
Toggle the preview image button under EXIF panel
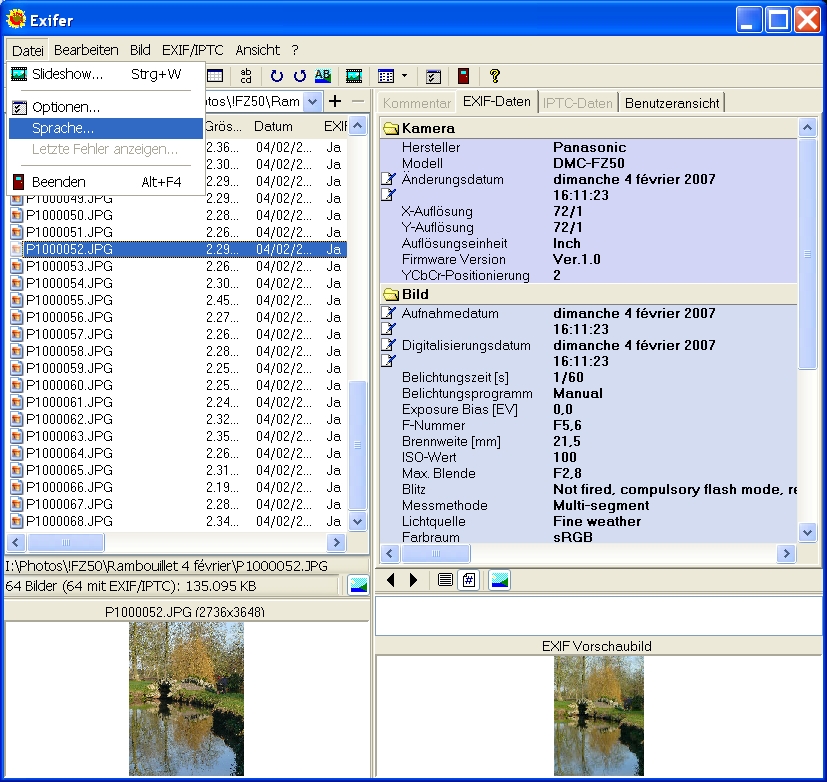(x=499, y=580)
